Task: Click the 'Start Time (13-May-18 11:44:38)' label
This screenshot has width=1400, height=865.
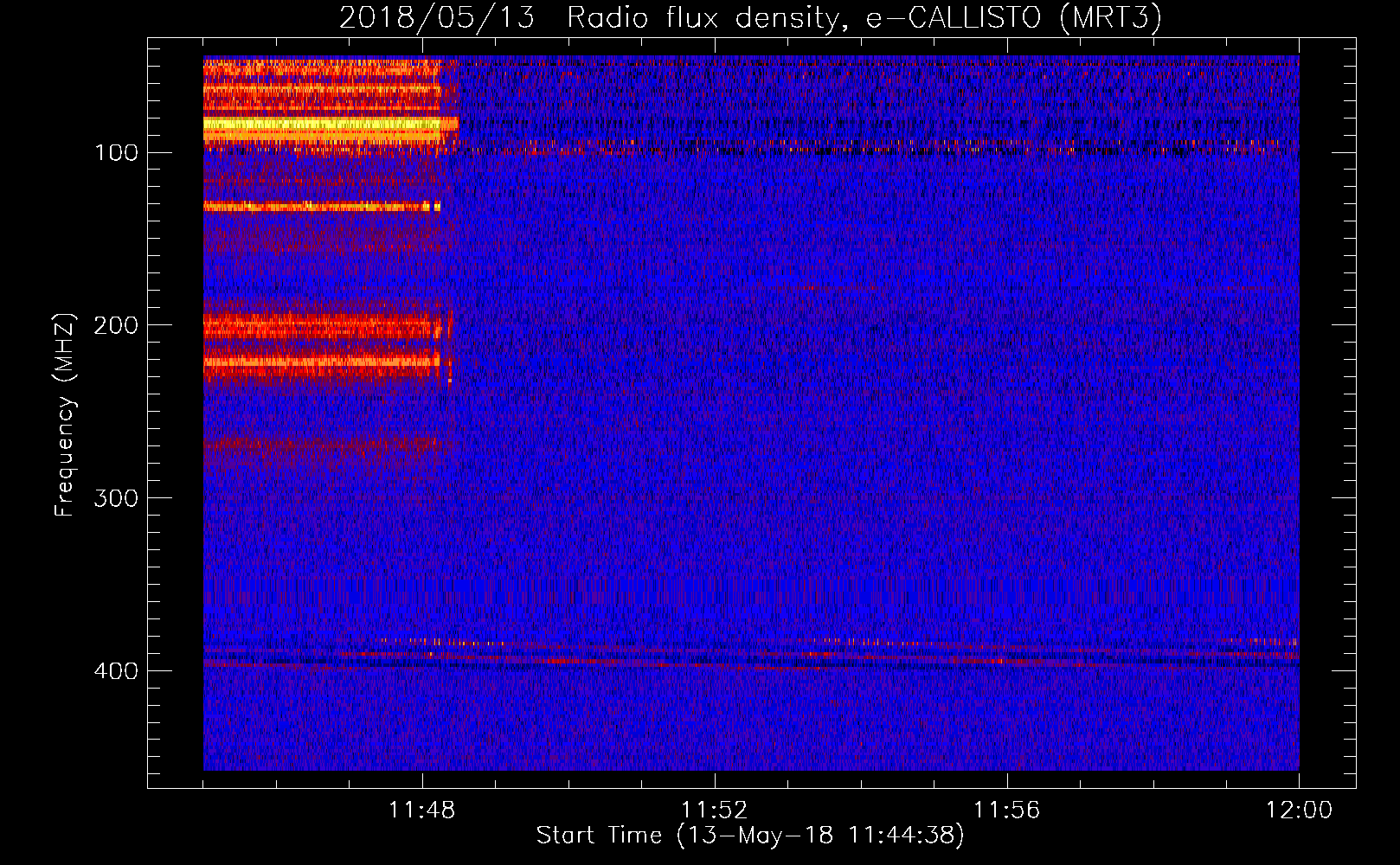Action: pyautogui.click(x=750, y=836)
